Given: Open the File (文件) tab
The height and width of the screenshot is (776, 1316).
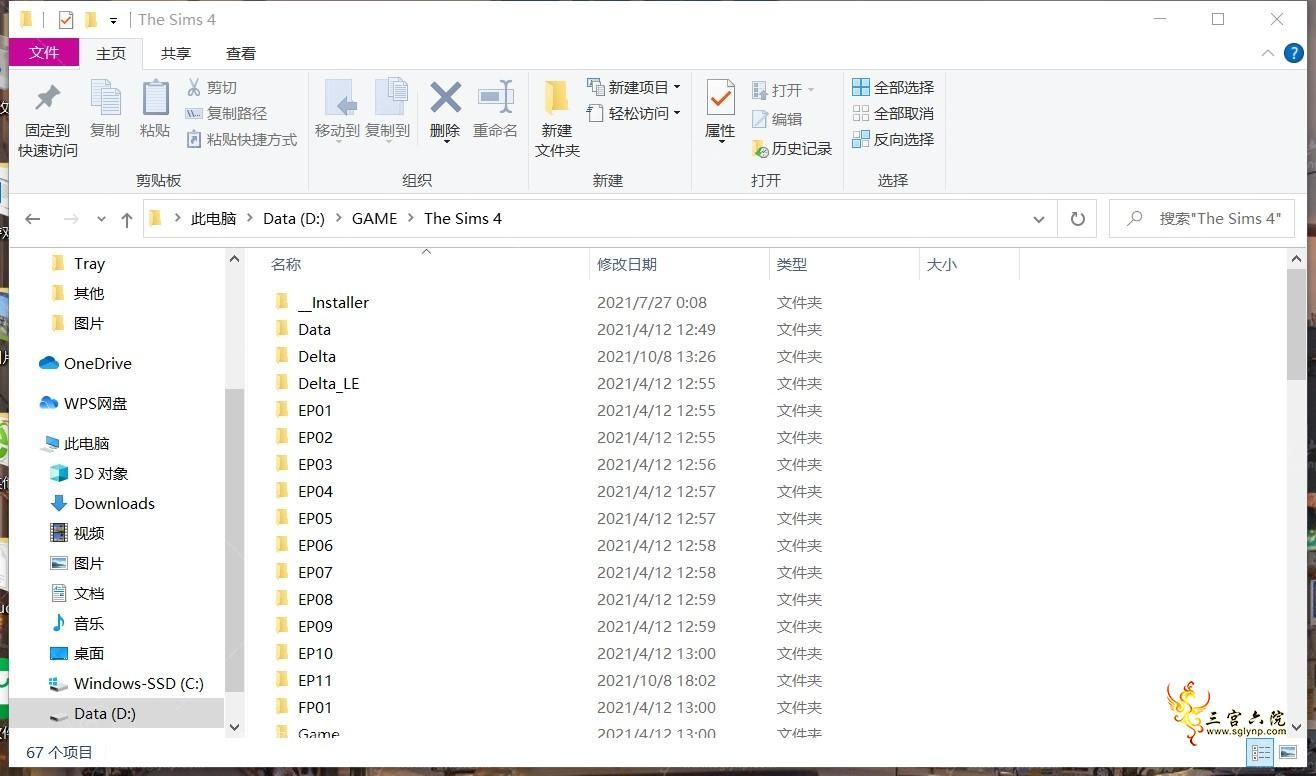Looking at the screenshot, I should point(44,53).
